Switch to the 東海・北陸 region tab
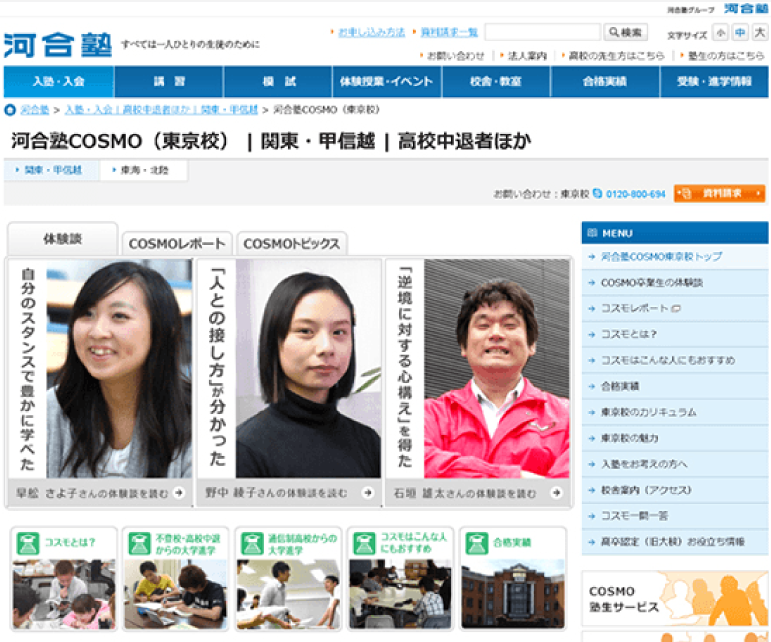The height and width of the screenshot is (642, 771). pyautogui.click(x=144, y=170)
